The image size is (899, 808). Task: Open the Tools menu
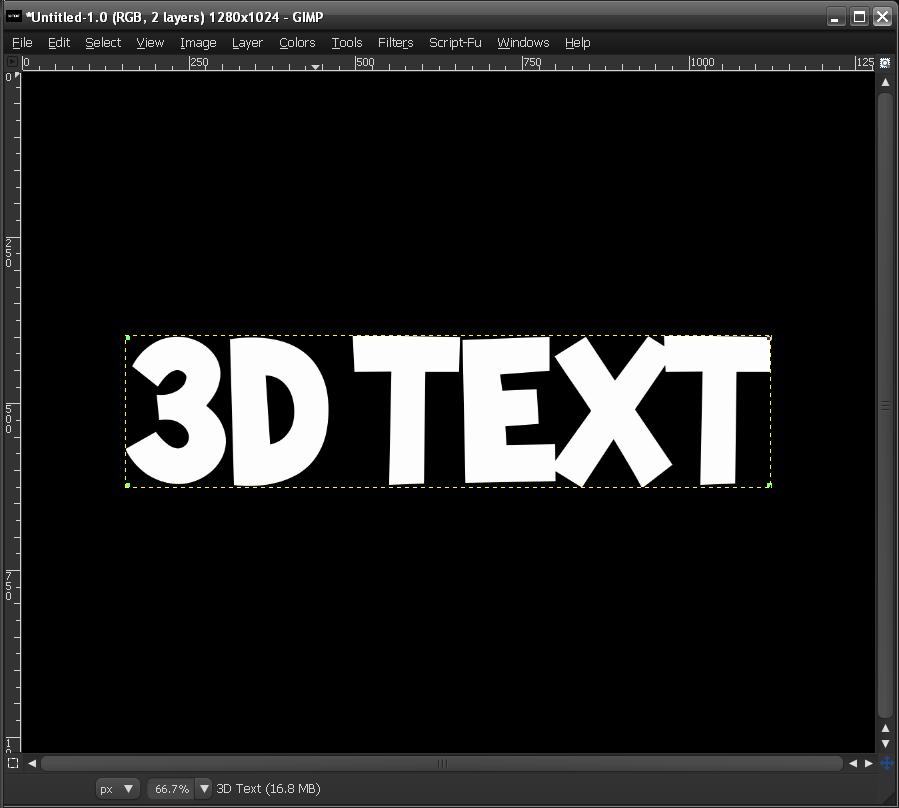click(346, 42)
